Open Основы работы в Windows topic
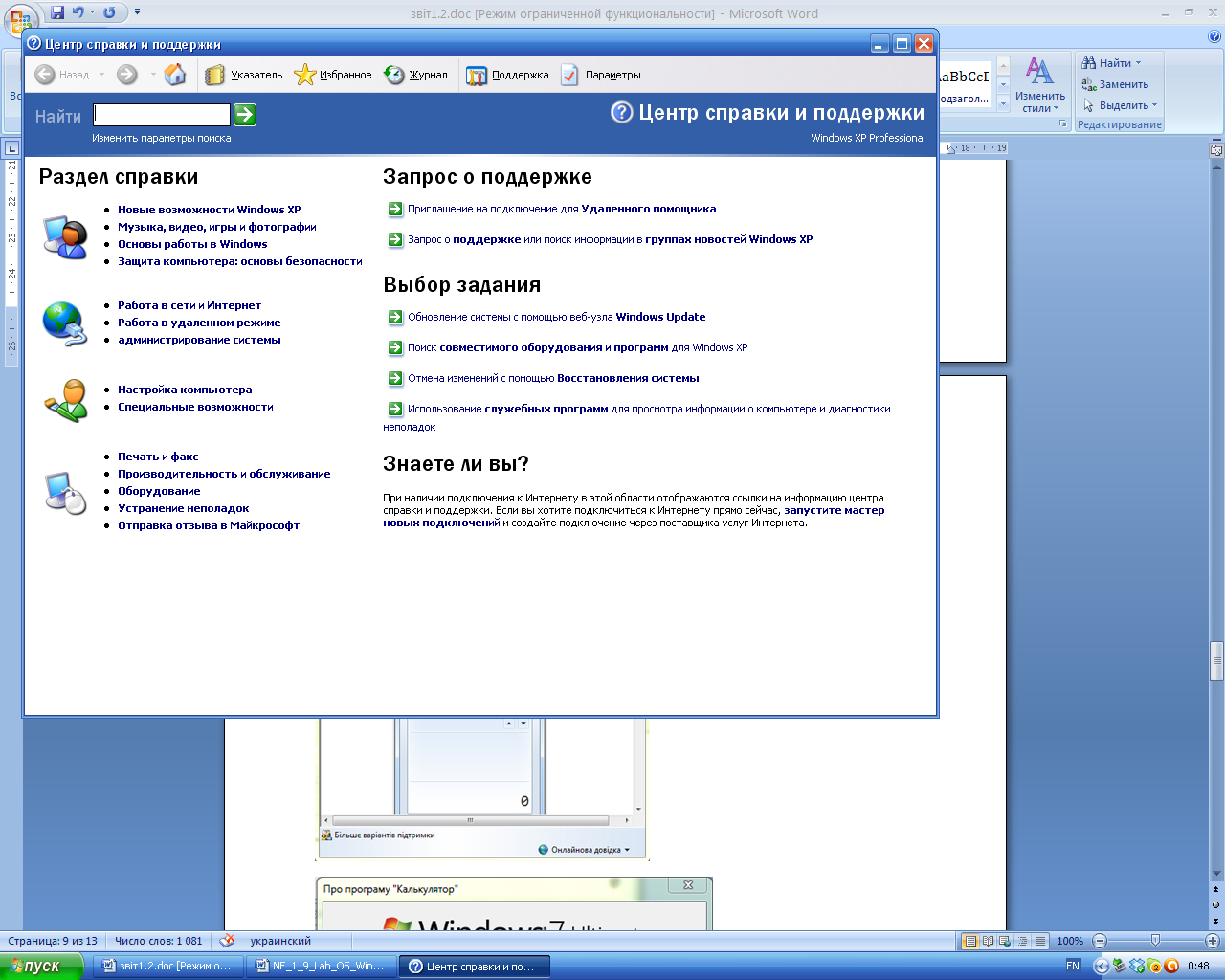Image resolution: width=1225 pixels, height=980 pixels. point(192,244)
